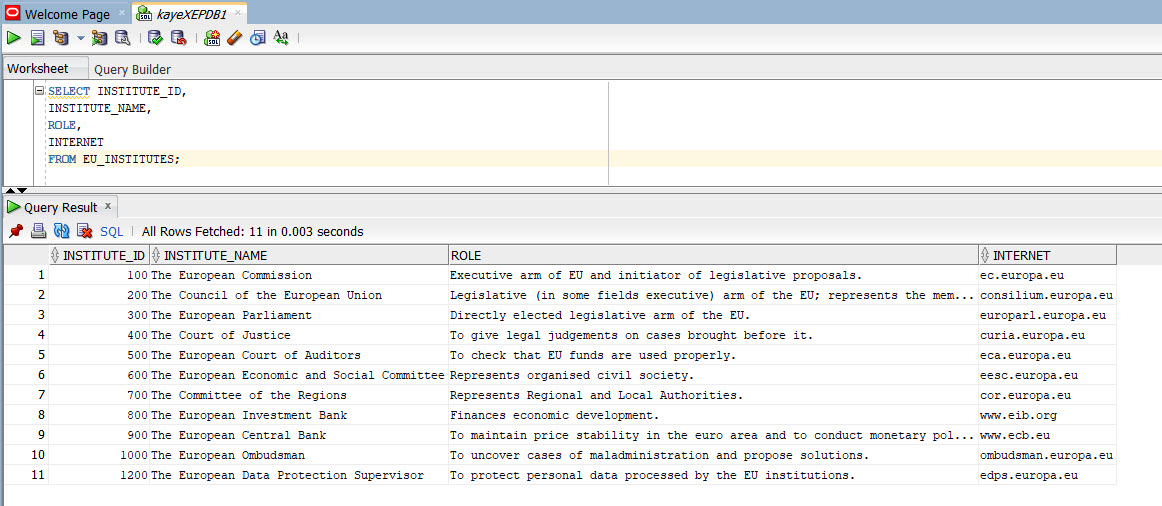This screenshot has height=506, width=1162.
Task: Select The European Investment Bank cell
Action: coord(299,416)
